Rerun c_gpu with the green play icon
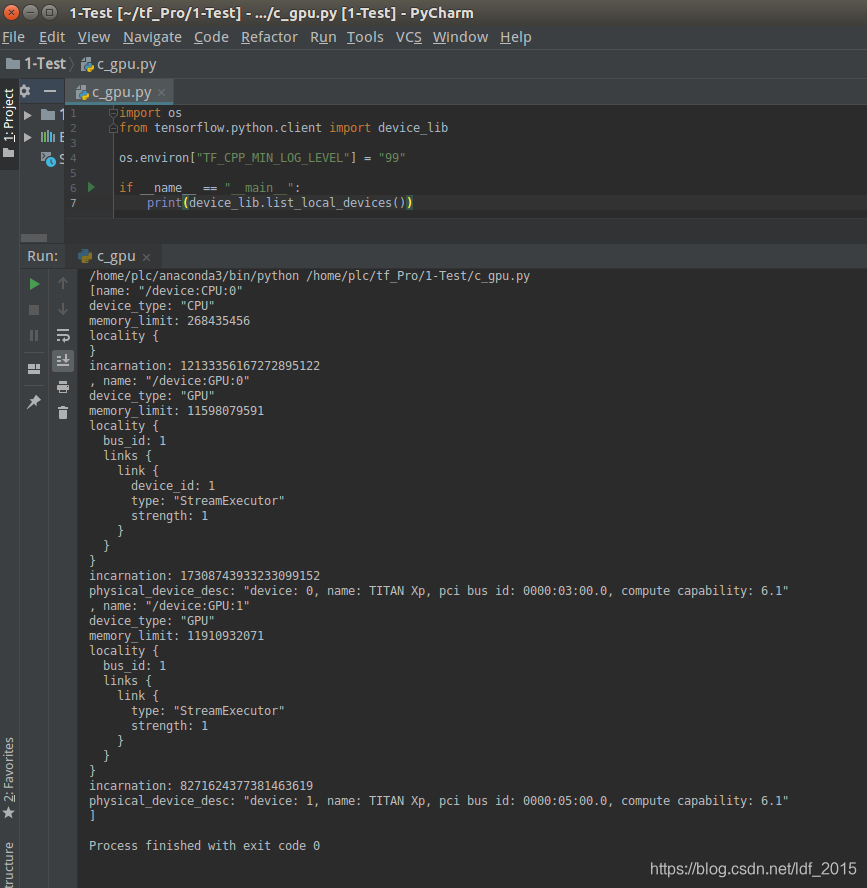The width and height of the screenshot is (867, 888). pyautogui.click(x=34, y=284)
